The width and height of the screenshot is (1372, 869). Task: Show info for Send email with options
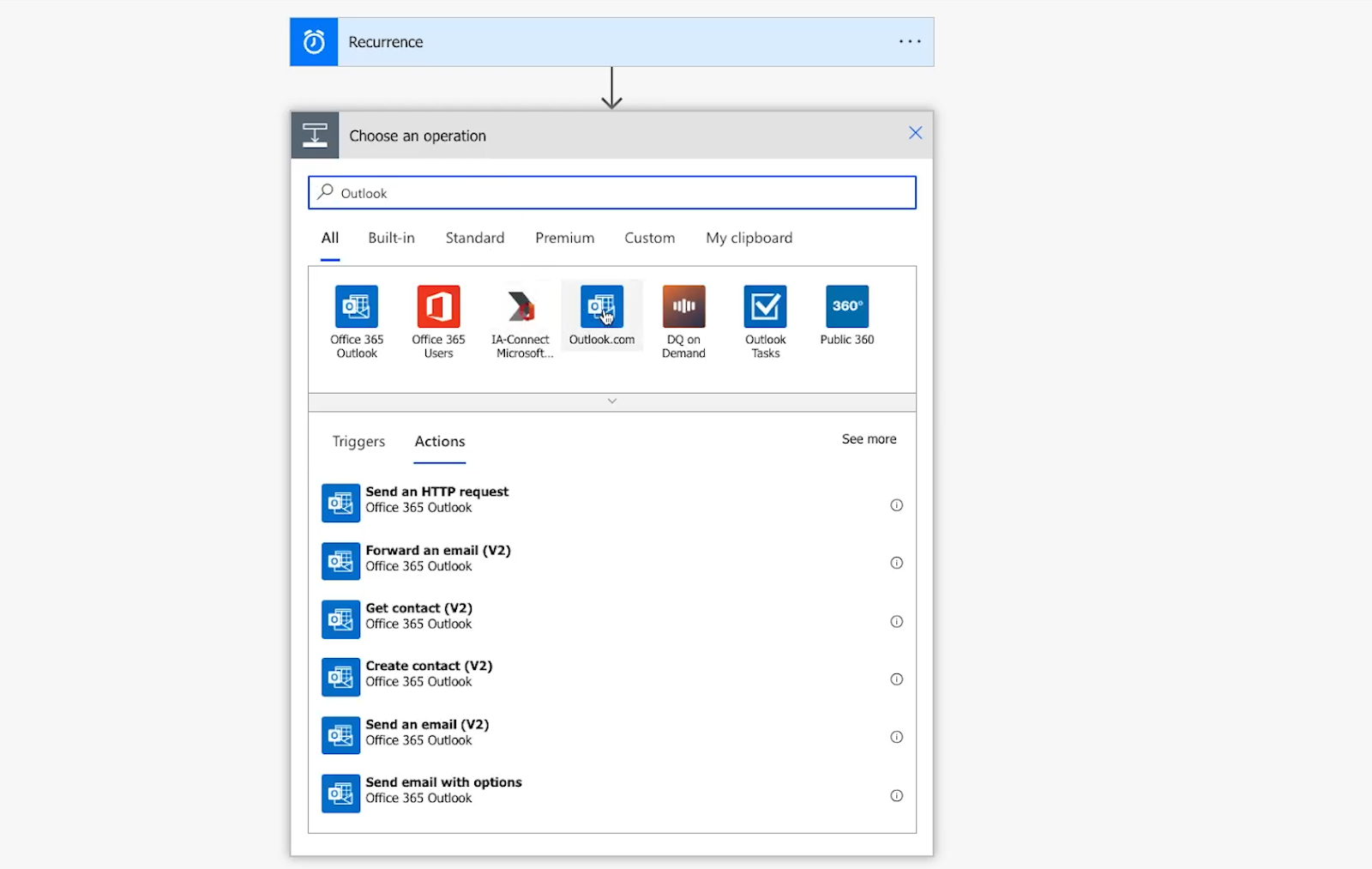coord(896,795)
